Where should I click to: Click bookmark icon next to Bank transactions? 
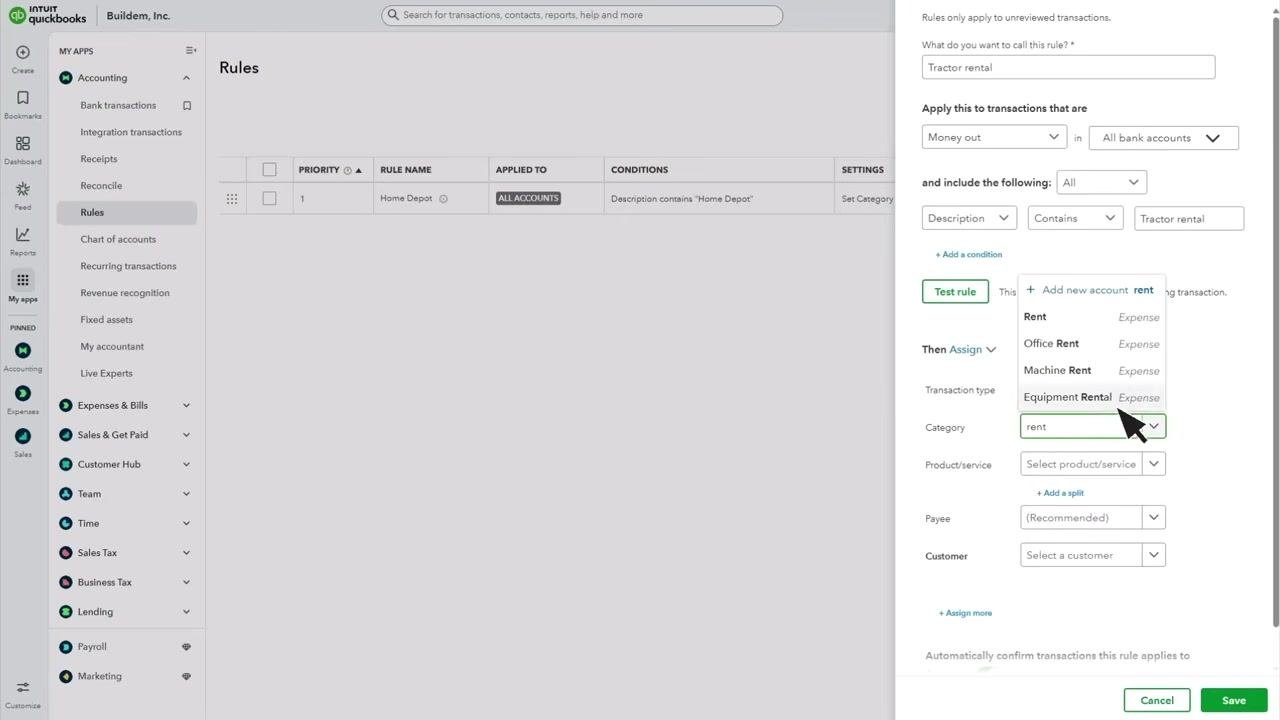[x=187, y=105]
